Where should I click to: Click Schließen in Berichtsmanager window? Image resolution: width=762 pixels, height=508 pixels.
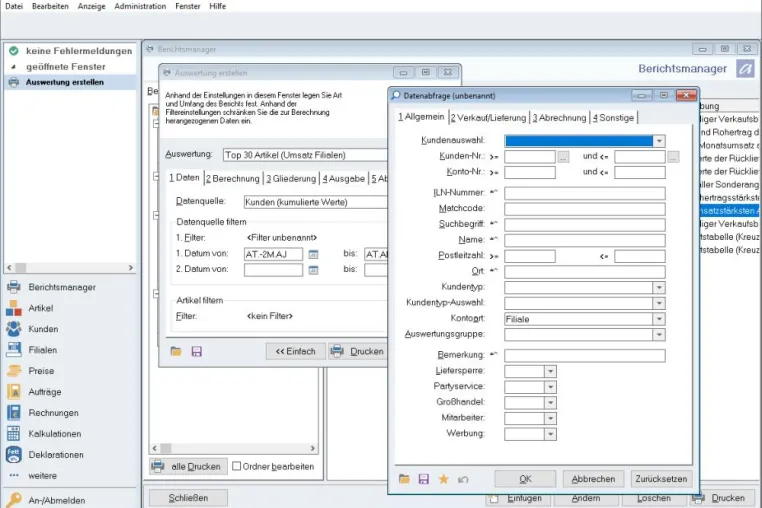[x=188, y=498]
